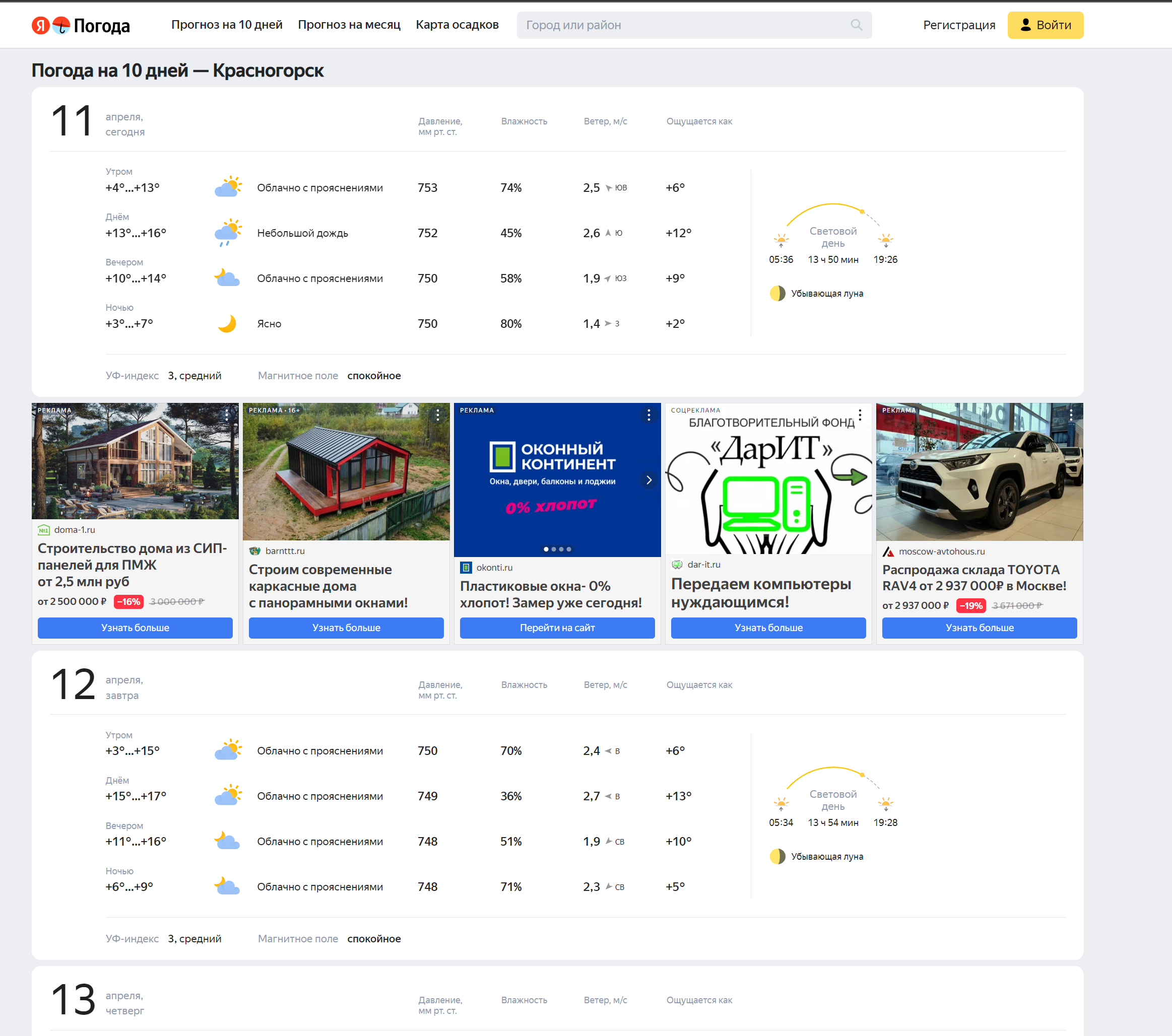Open the three-dot menu on the ДарИТ ad
The image size is (1172, 1036).
coord(860,415)
